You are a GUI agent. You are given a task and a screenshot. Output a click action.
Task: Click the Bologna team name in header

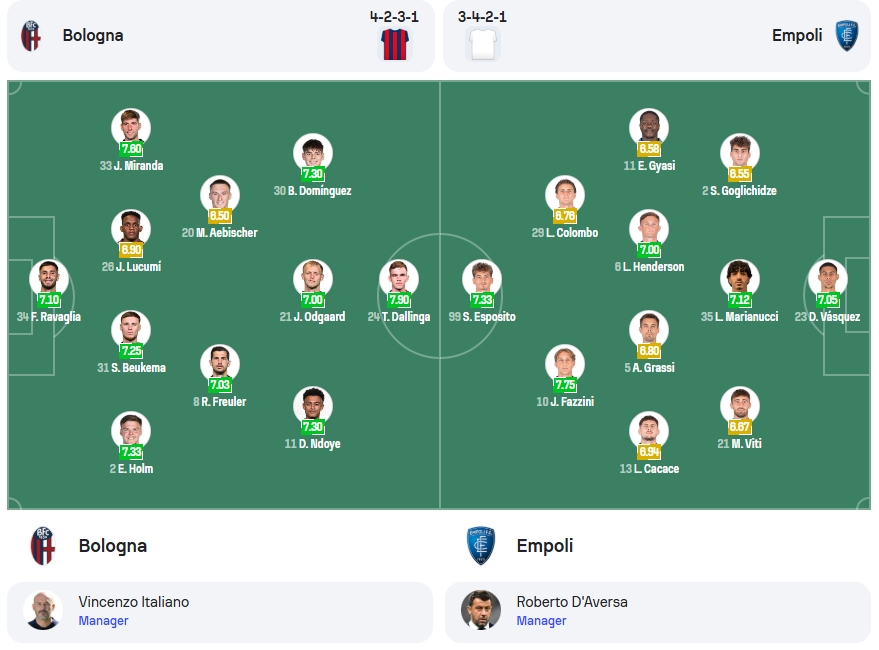[x=93, y=35]
